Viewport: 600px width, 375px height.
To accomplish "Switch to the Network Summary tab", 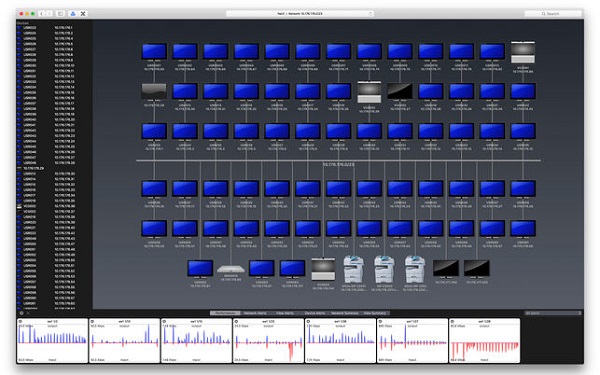I will 345,313.
